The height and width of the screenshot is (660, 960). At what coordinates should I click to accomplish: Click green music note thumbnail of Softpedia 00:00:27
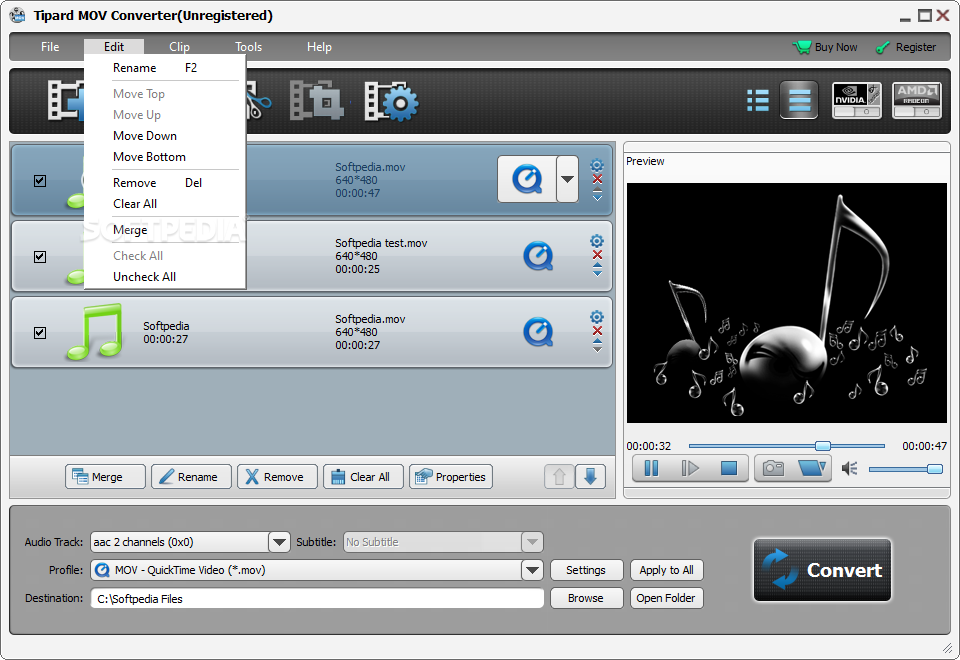pos(94,332)
